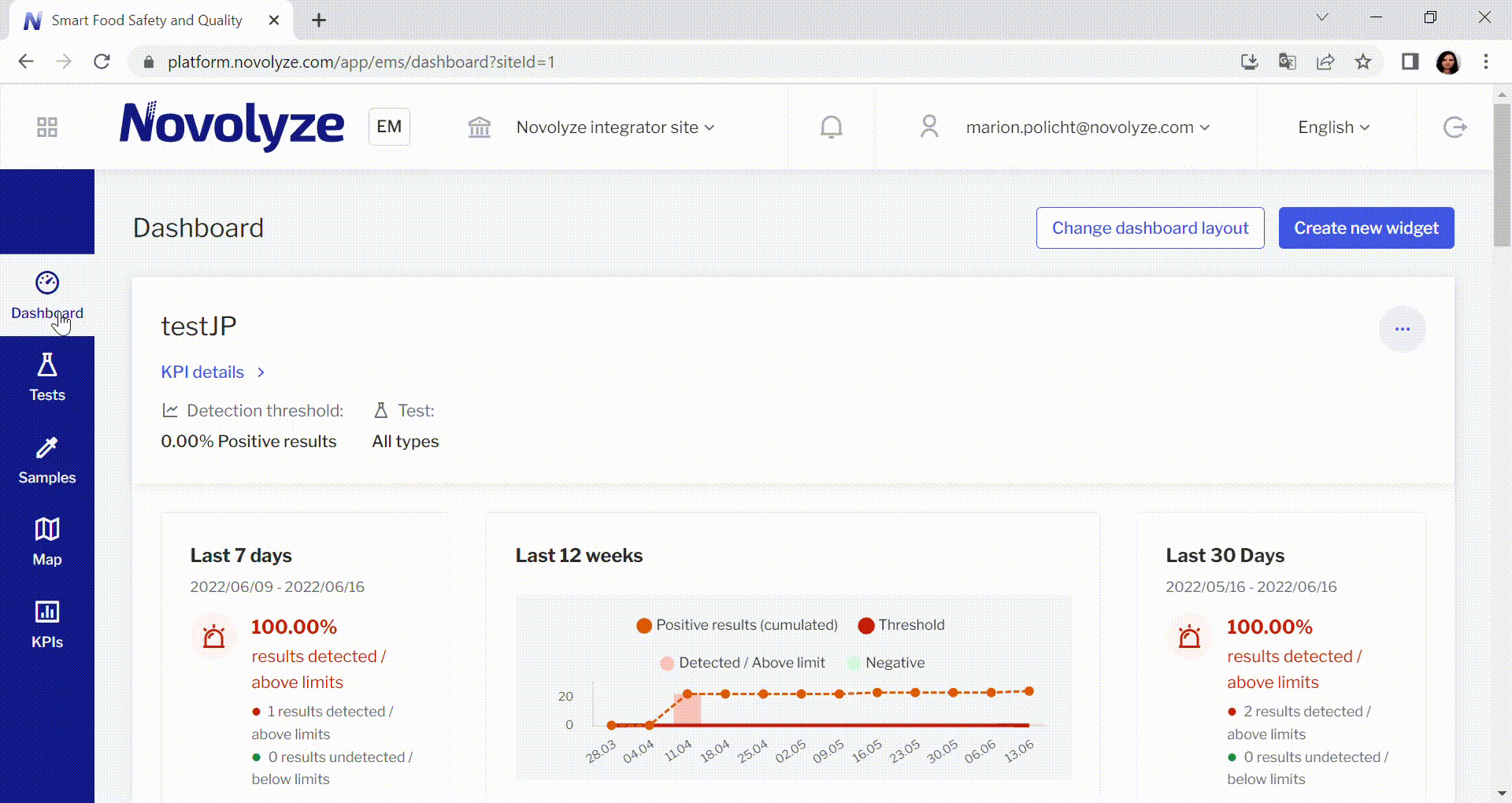Expand Novolyze integrator site dropdown
This screenshot has height=803, width=1512.
click(615, 128)
